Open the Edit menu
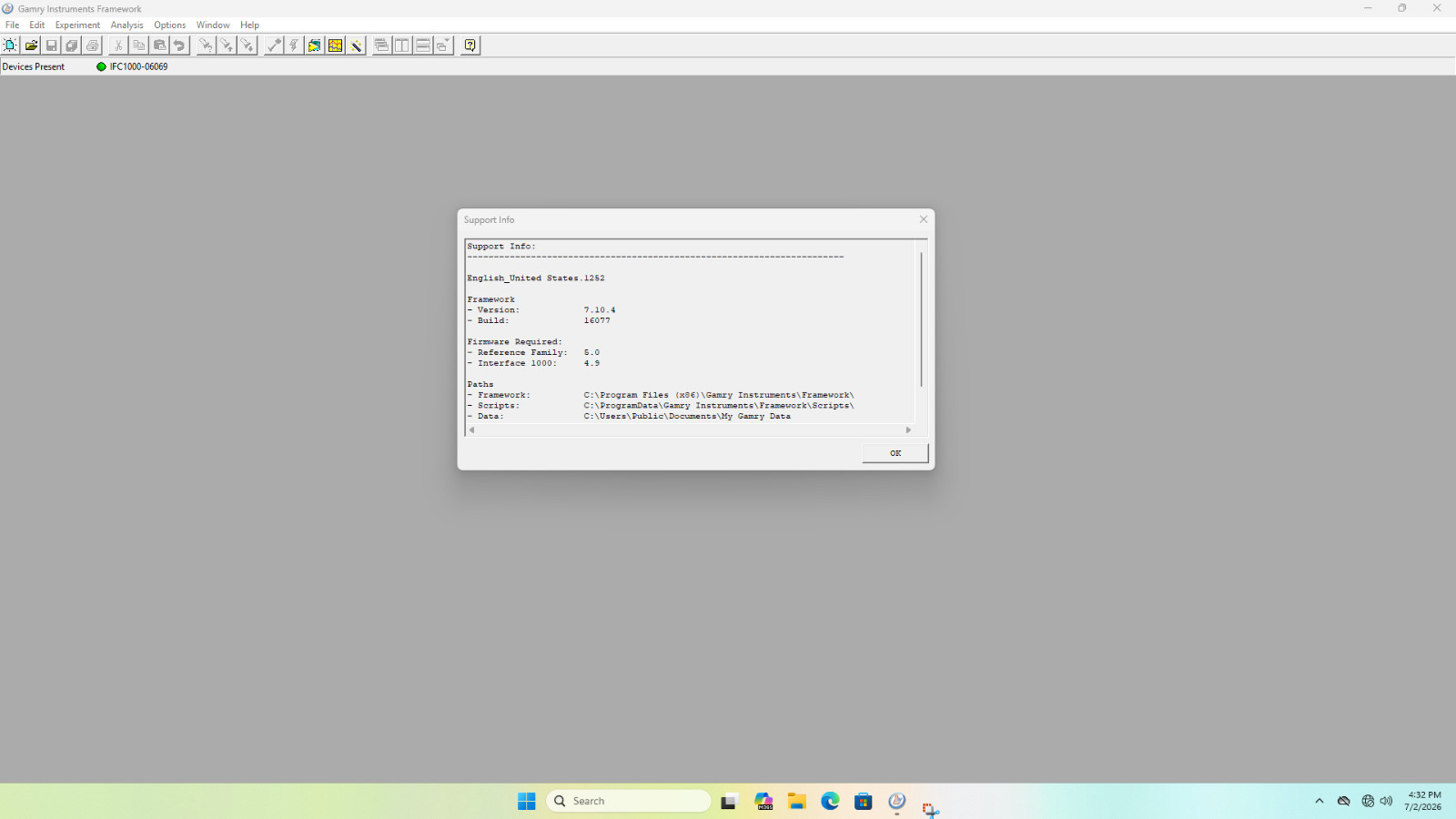Image resolution: width=1456 pixels, height=819 pixels. (x=37, y=25)
